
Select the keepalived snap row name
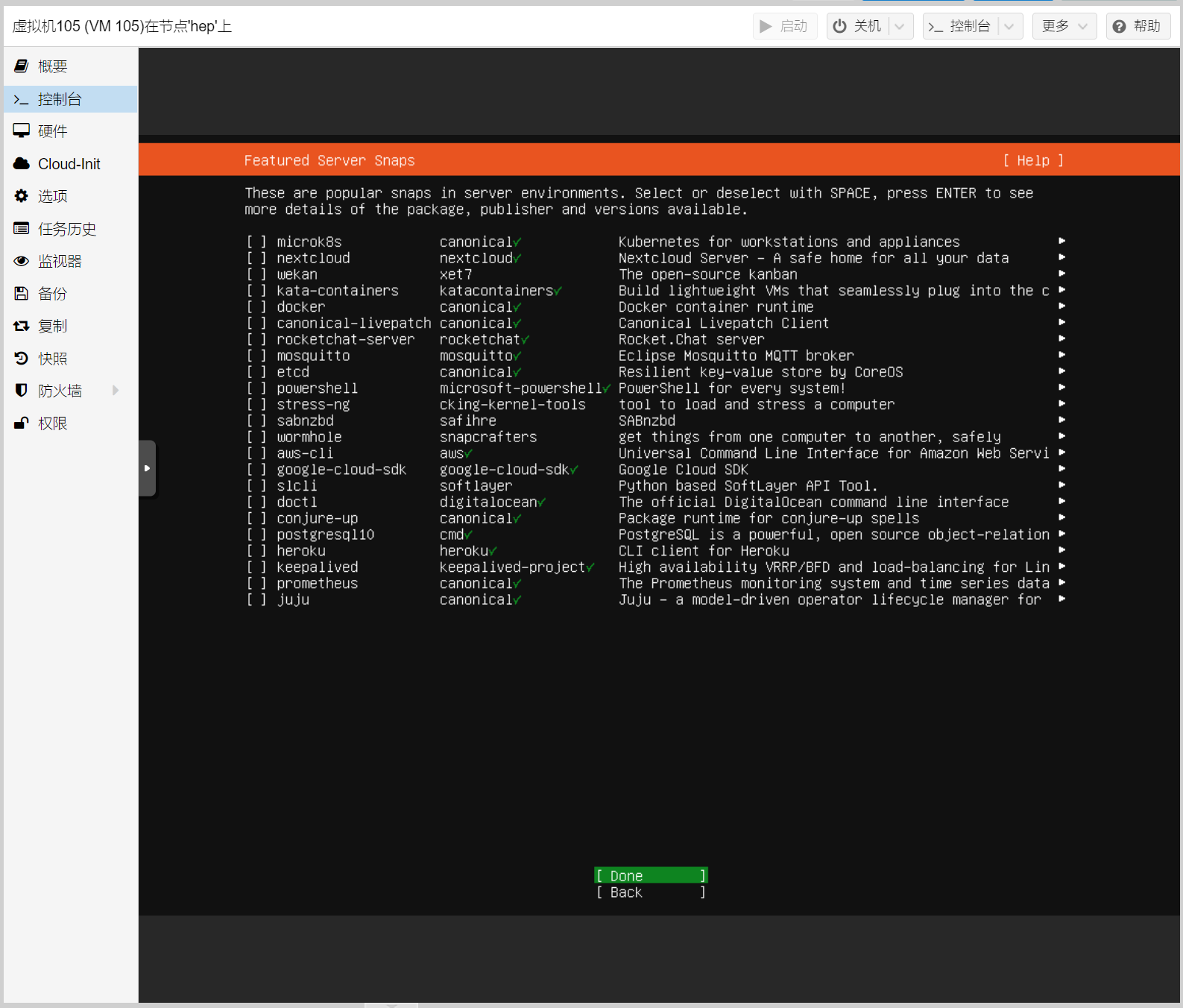point(318,567)
